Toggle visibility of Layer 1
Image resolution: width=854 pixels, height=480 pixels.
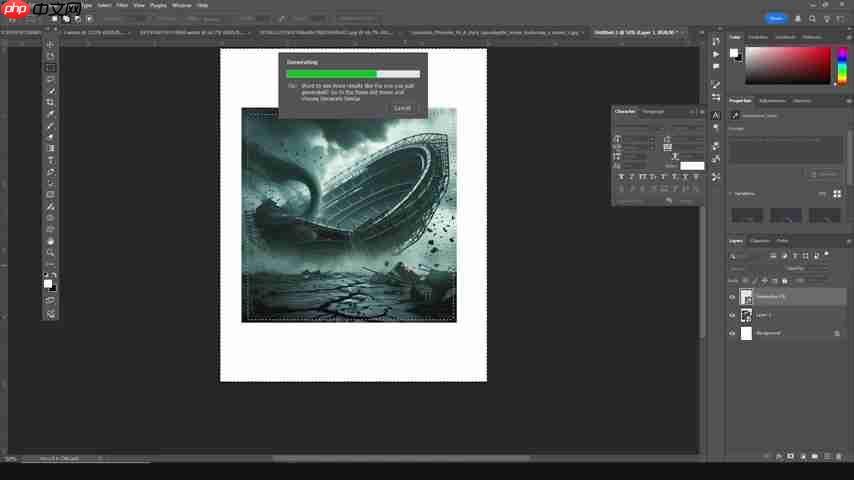732,315
